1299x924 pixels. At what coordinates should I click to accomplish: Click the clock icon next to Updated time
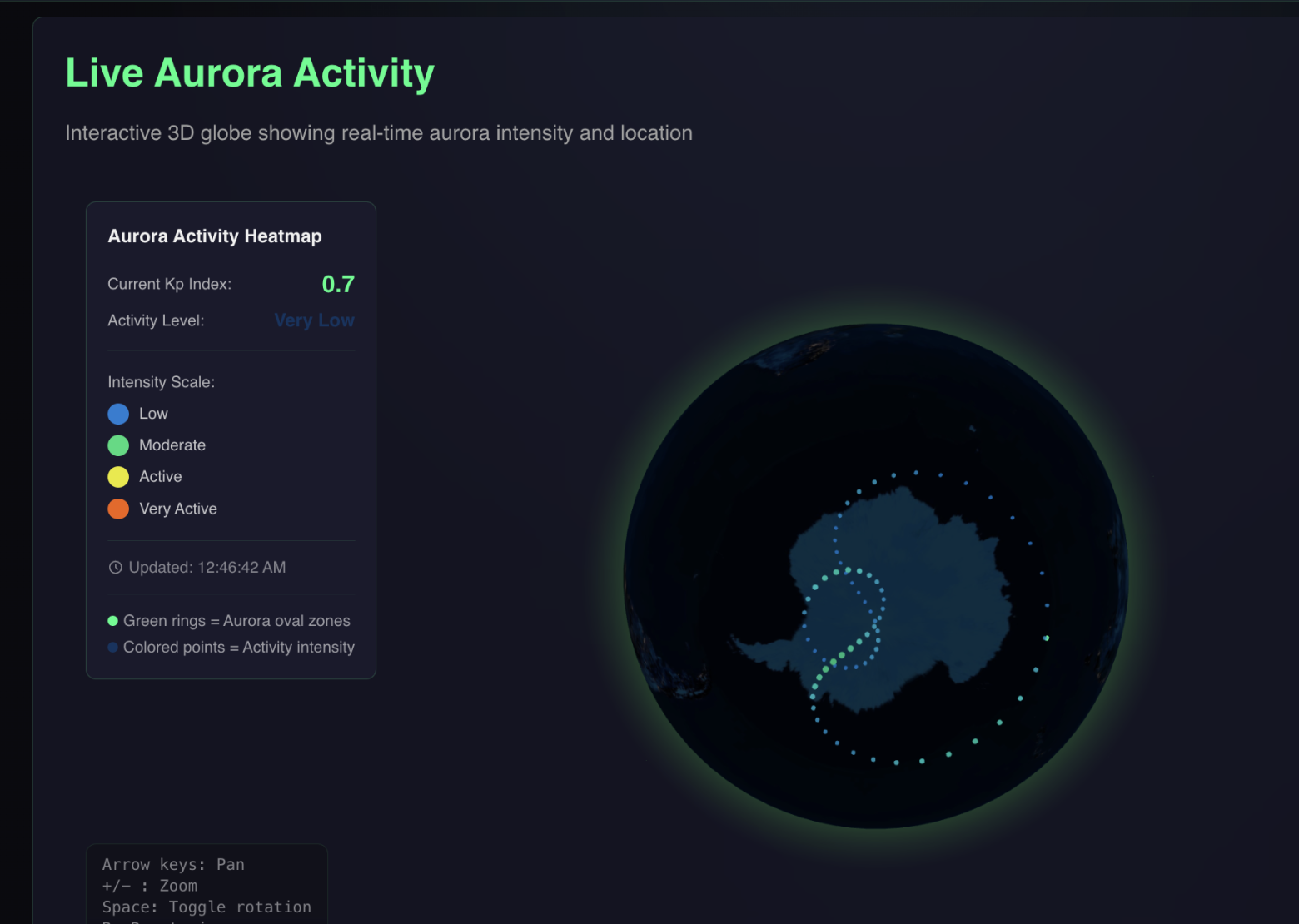point(115,567)
